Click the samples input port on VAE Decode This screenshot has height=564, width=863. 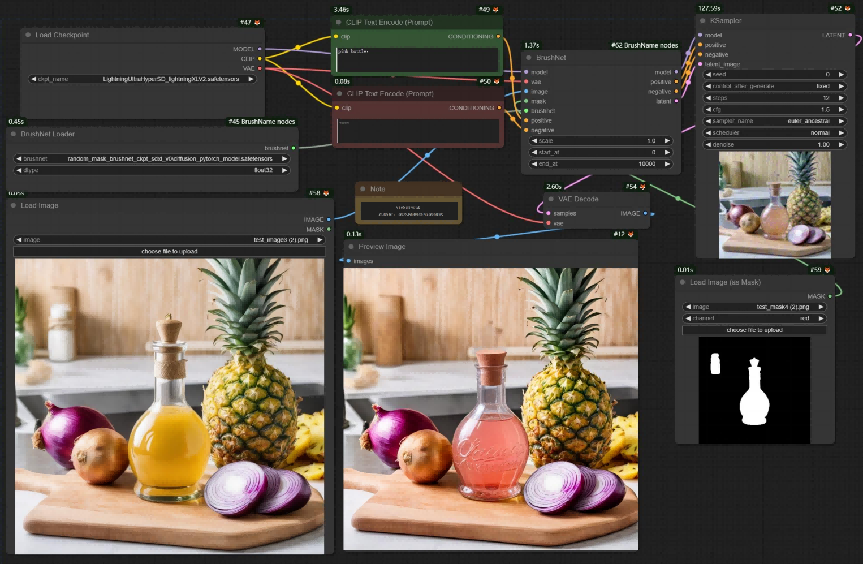[548, 213]
